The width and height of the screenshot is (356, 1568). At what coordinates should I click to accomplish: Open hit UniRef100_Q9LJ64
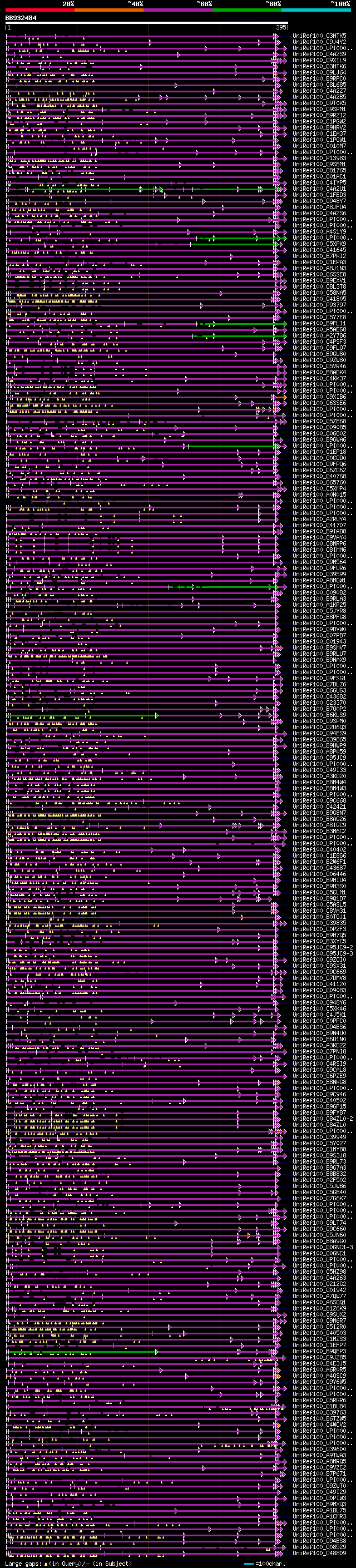point(319,72)
